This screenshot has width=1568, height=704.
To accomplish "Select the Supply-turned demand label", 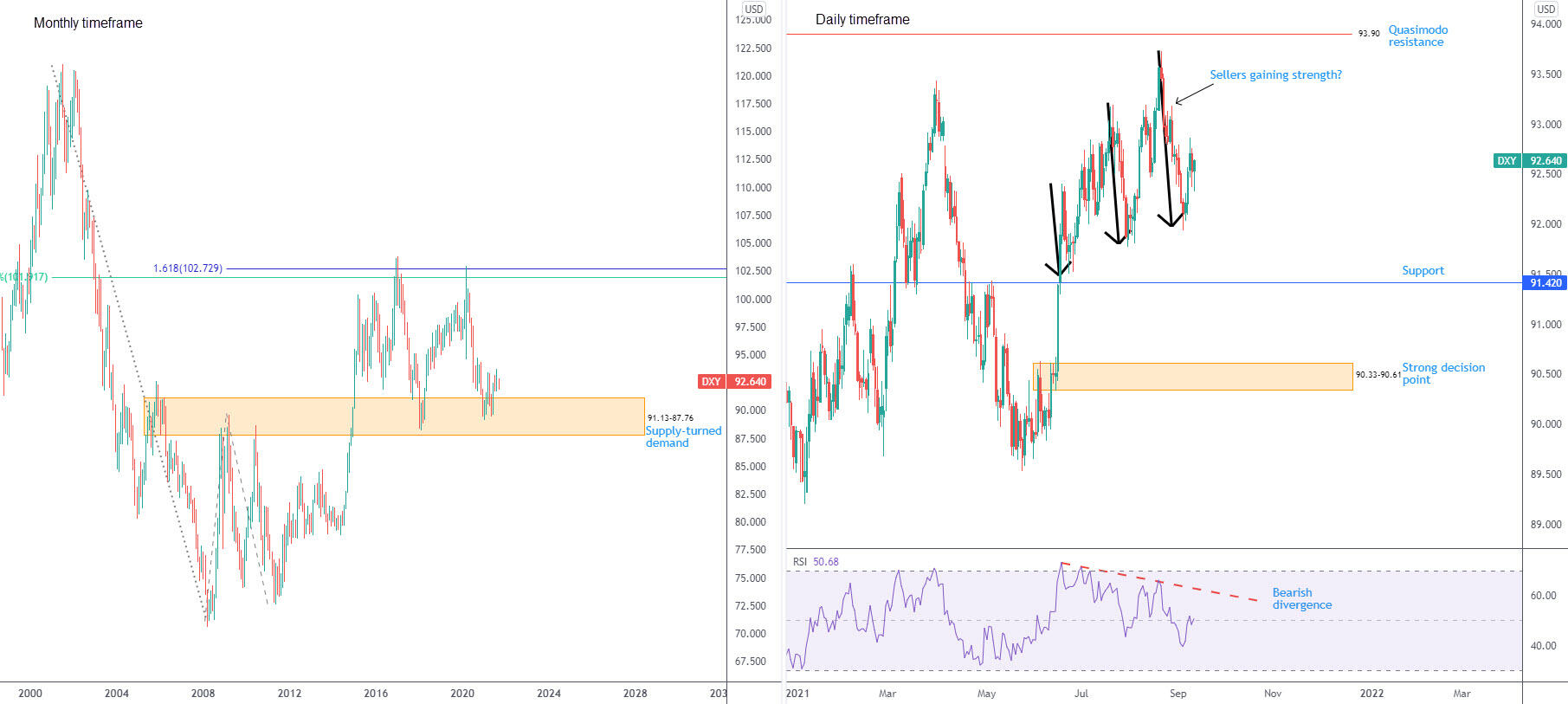I will pos(682,436).
